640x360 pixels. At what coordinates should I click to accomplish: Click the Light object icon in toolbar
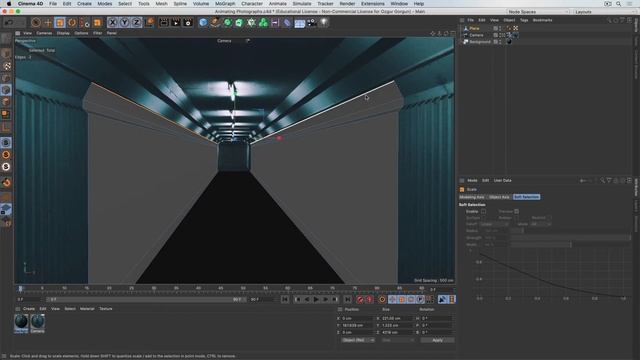click(324, 22)
